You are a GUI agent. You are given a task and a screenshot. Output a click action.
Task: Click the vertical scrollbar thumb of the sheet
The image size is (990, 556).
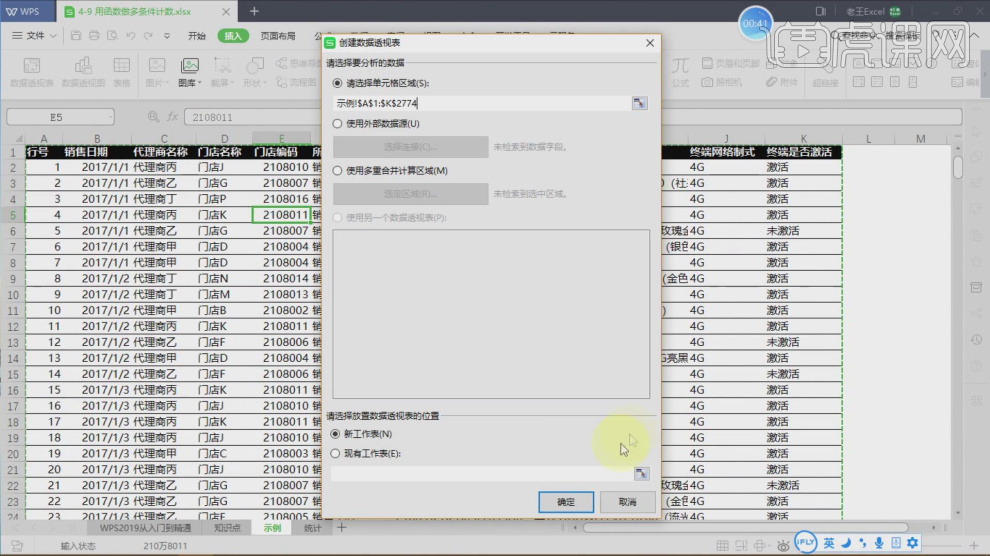coord(958,167)
